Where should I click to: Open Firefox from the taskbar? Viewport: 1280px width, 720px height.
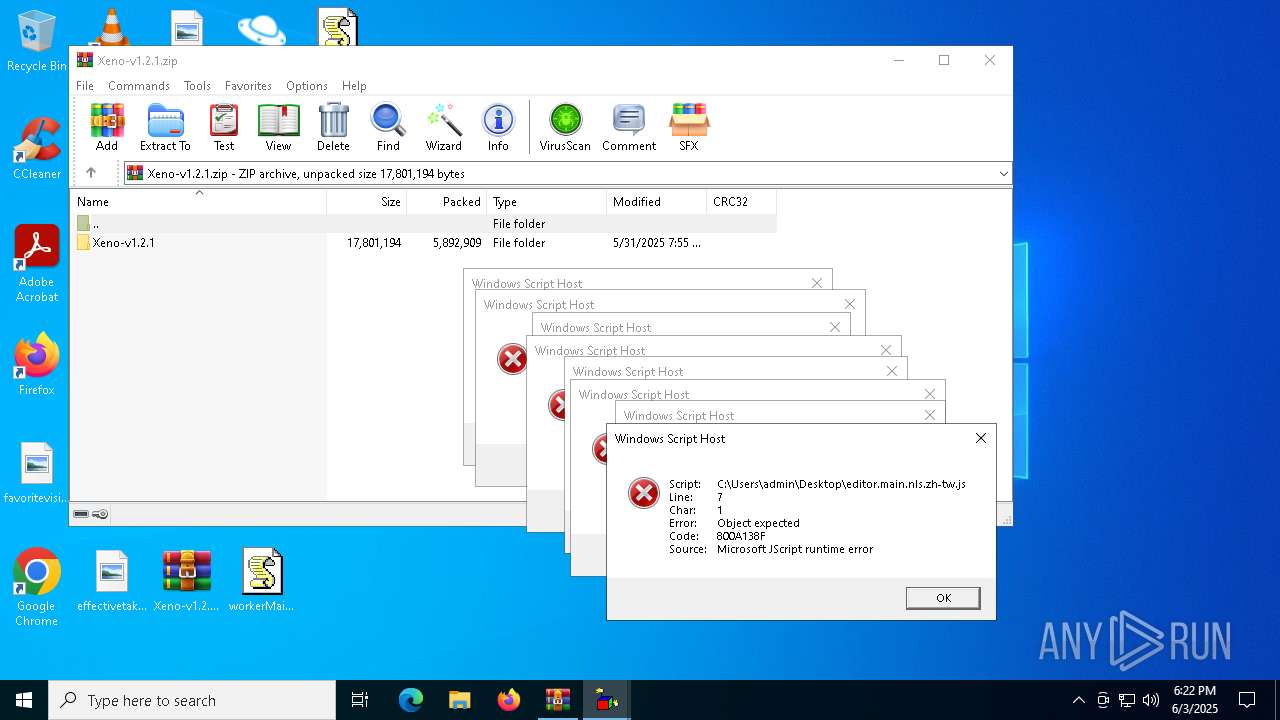[x=509, y=700]
